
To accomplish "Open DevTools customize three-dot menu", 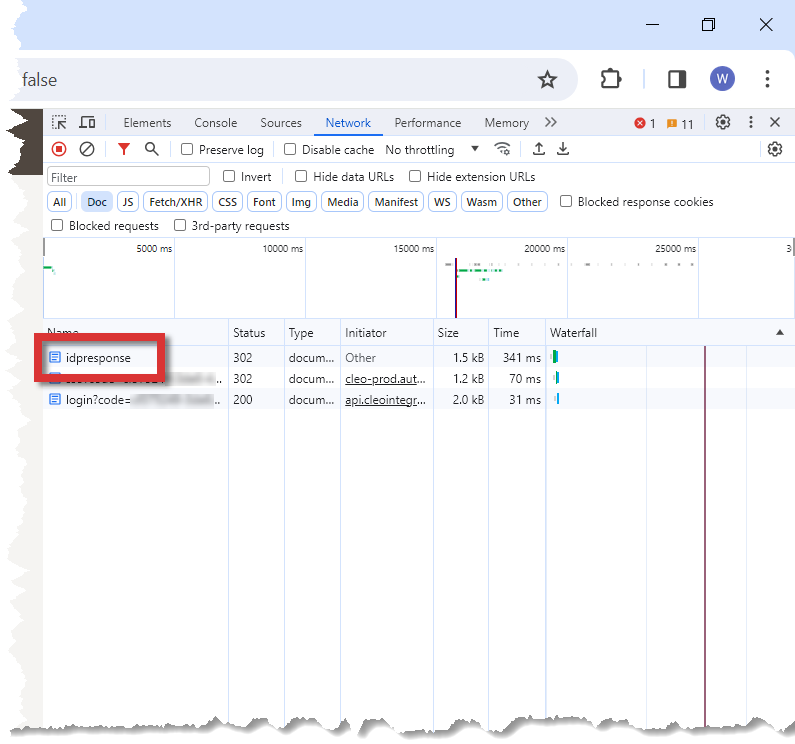I will [751, 122].
